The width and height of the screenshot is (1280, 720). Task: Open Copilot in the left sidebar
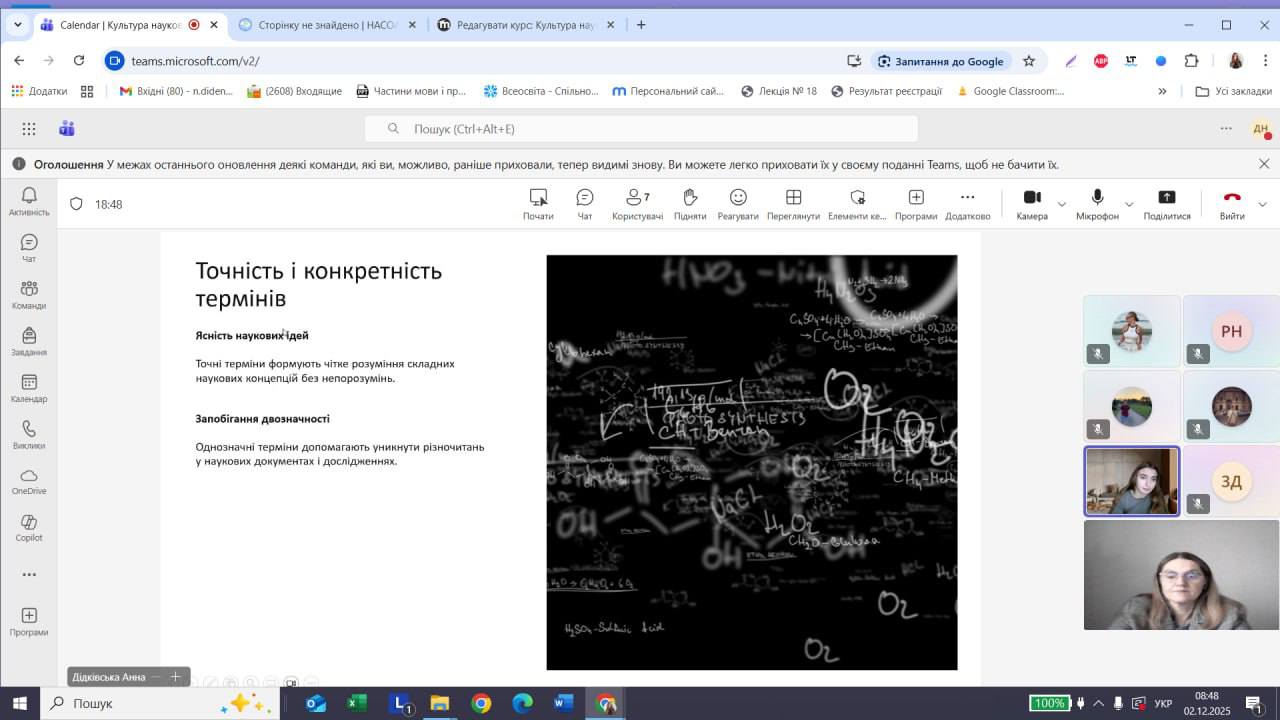[x=29, y=528]
